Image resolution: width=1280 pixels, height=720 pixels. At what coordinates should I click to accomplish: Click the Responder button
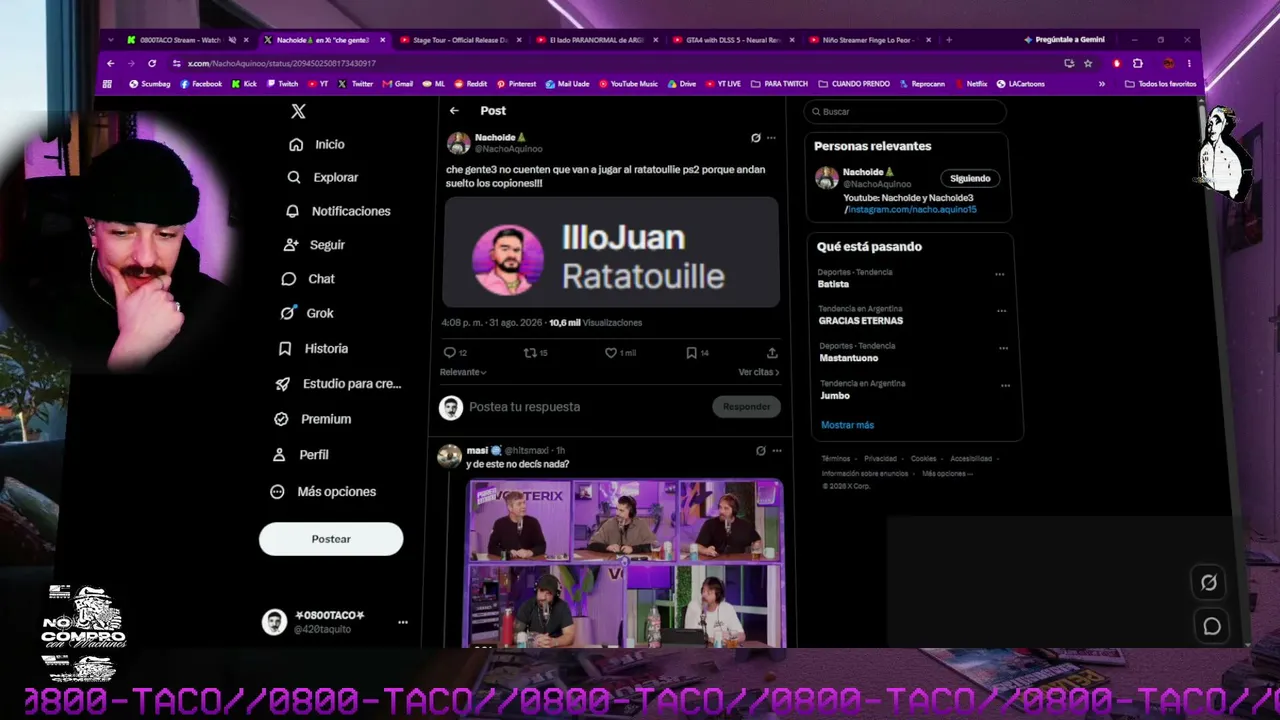(x=746, y=407)
